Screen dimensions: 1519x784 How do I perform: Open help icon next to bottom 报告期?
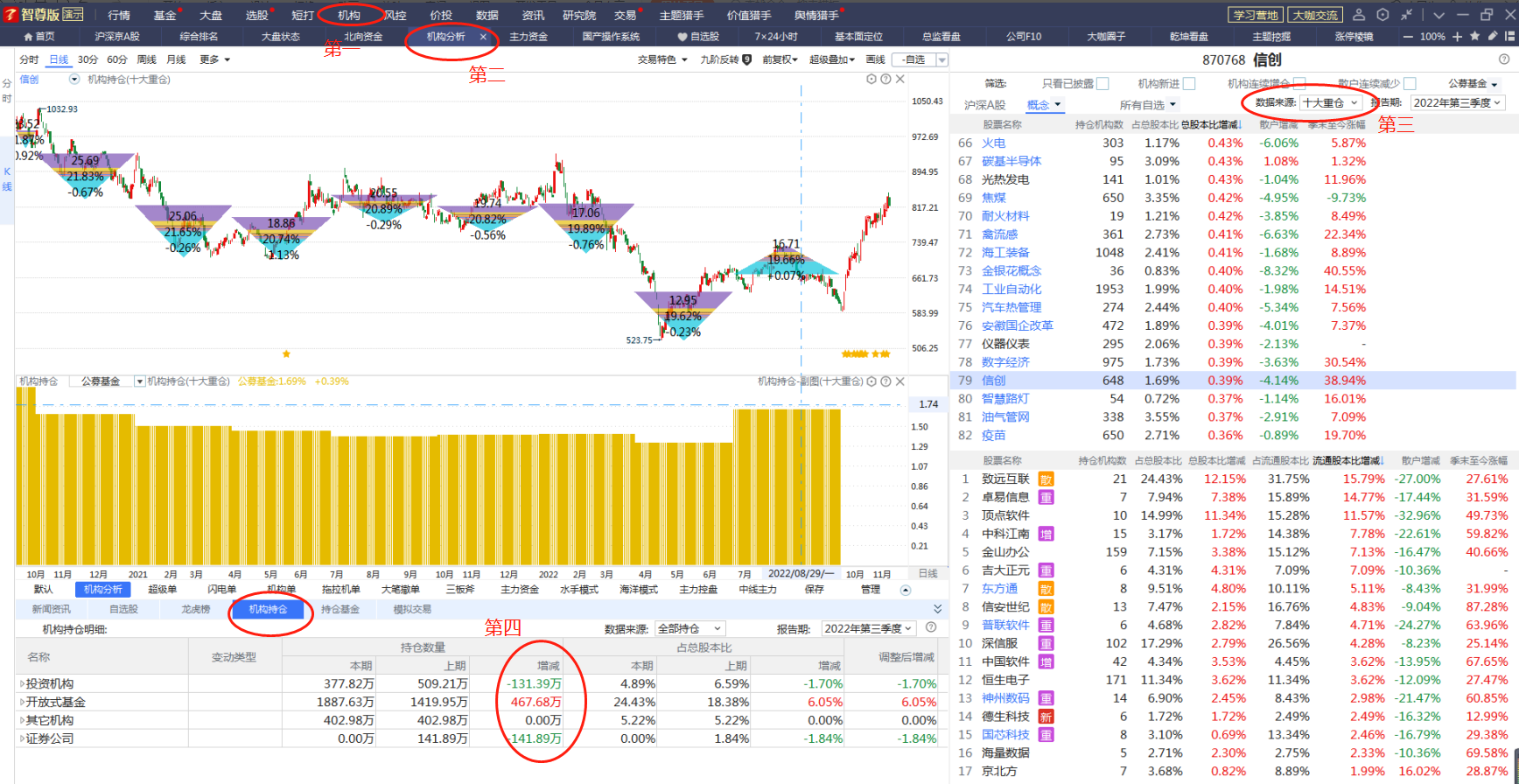931,627
